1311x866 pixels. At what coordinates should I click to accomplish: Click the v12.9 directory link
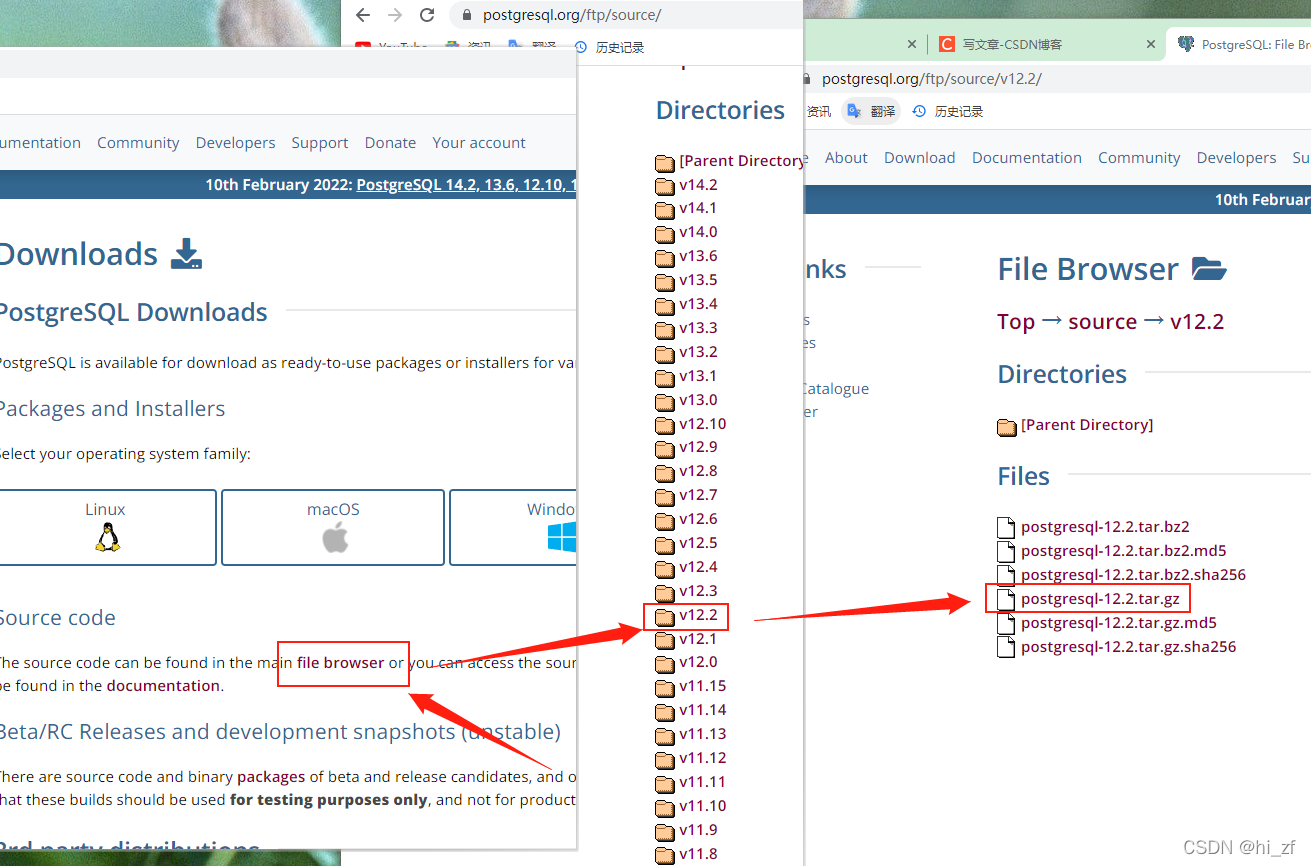coord(698,447)
